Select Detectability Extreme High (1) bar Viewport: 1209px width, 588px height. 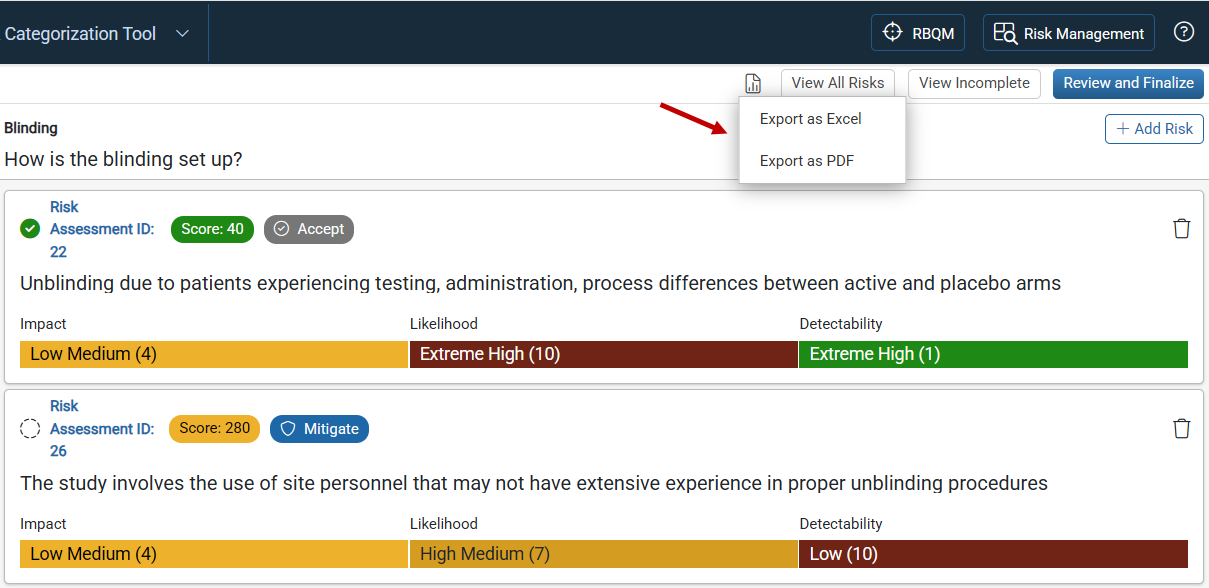[x=993, y=354]
